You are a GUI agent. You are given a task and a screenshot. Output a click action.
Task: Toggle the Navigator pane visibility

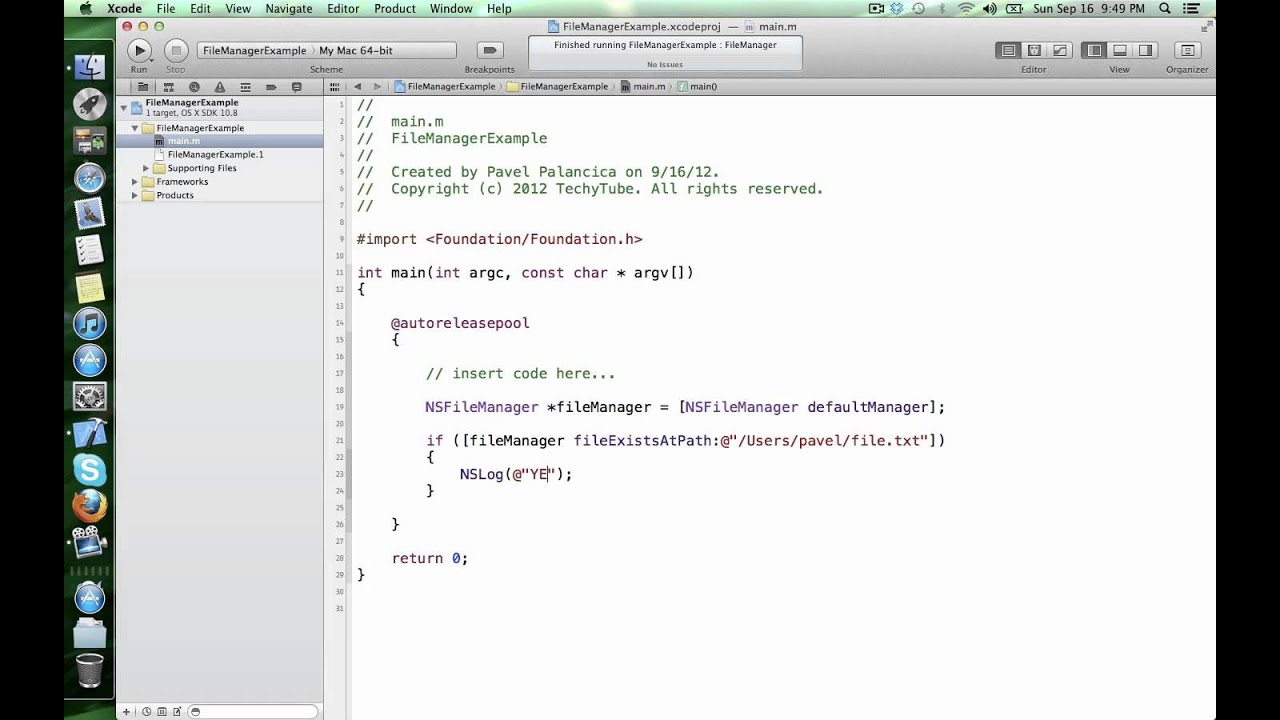[1094, 50]
